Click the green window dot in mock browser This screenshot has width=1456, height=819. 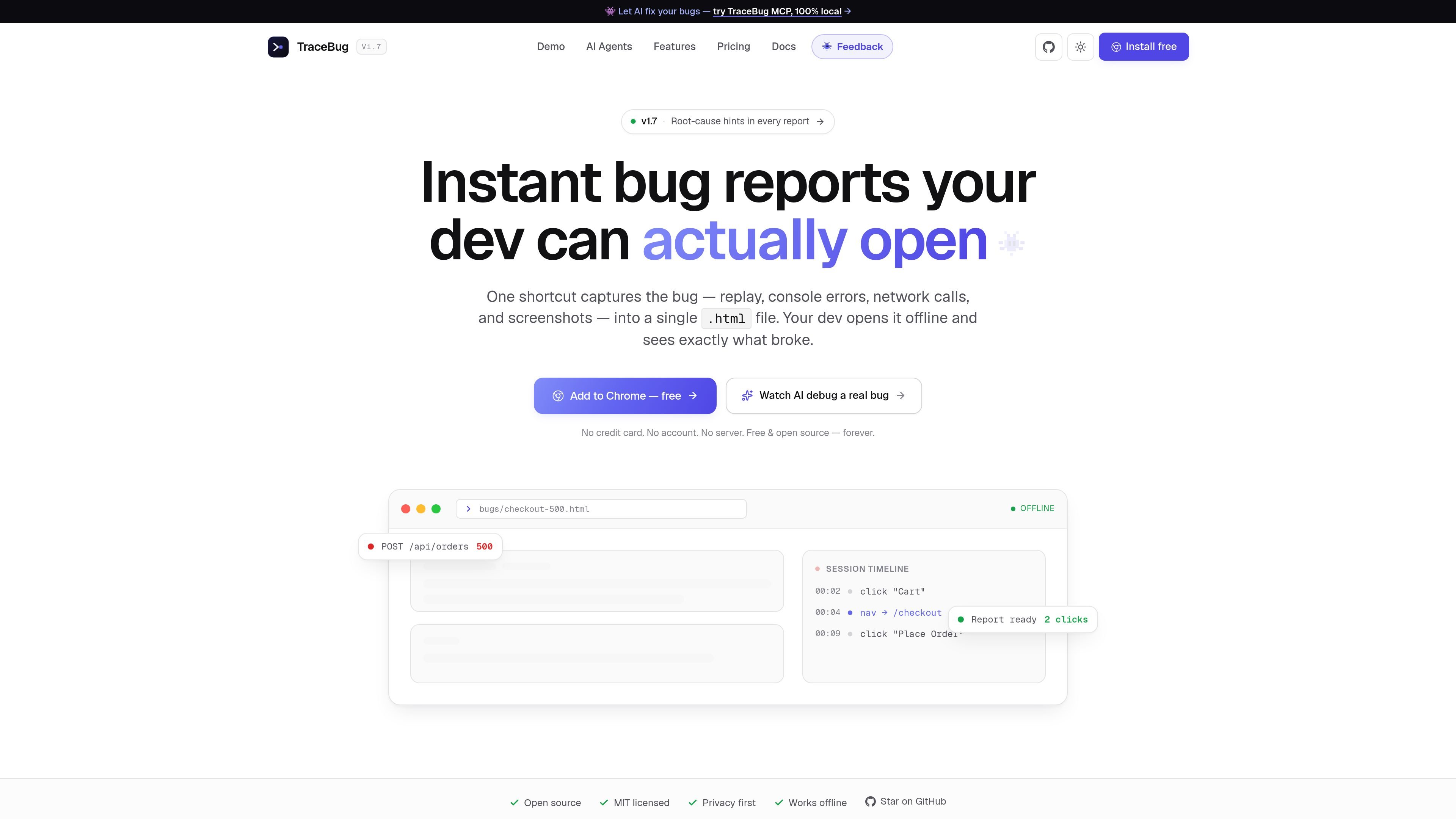point(436,509)
